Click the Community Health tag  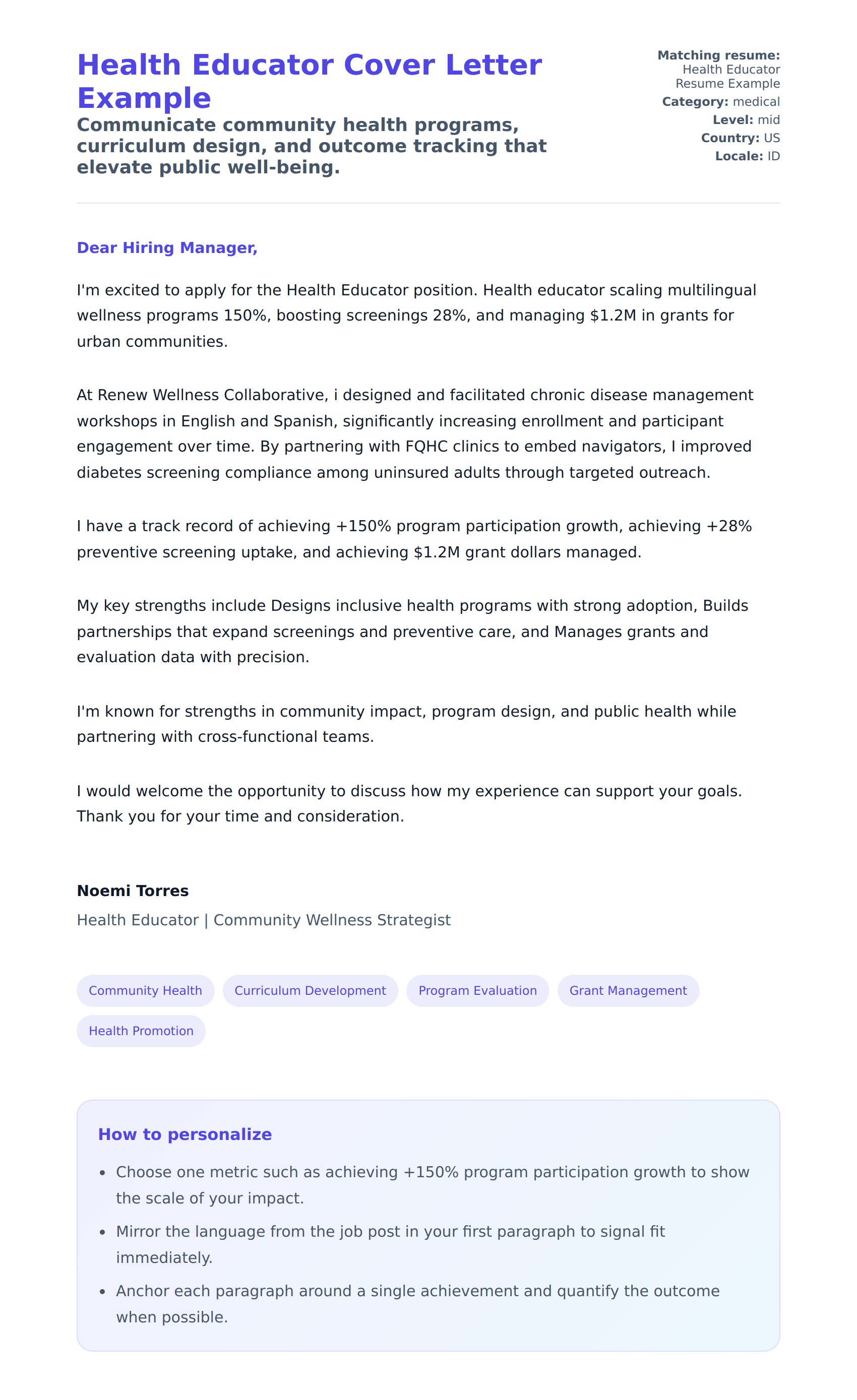(146, 990)
